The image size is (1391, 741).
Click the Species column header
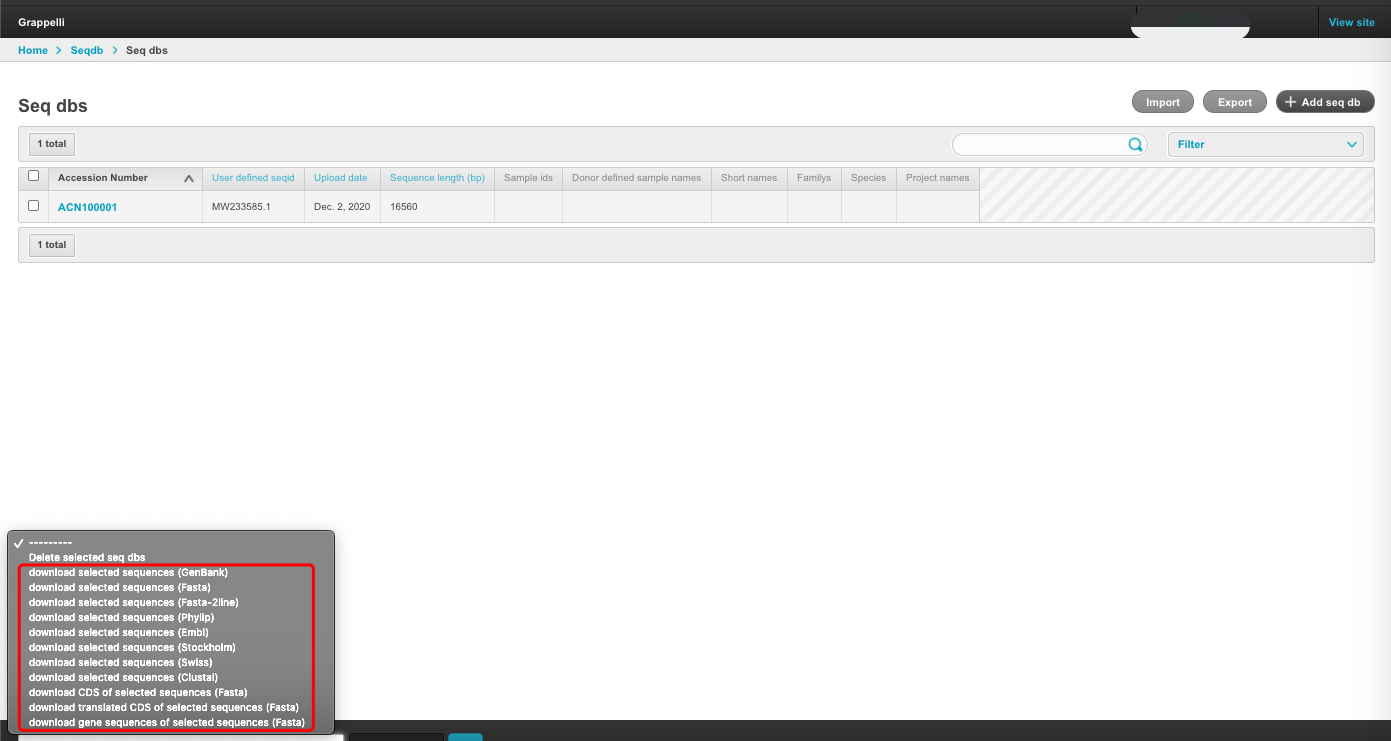(868, 178)
